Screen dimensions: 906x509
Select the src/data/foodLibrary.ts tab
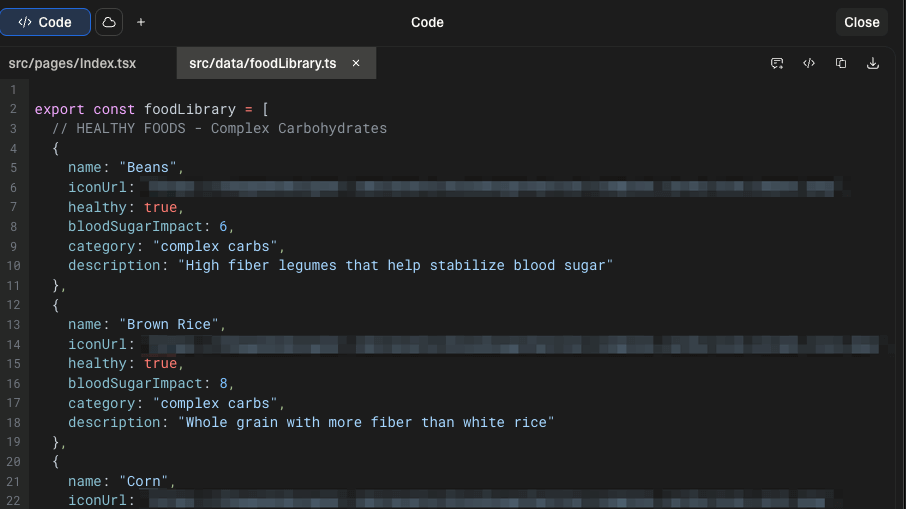click(x=262, y=63)
